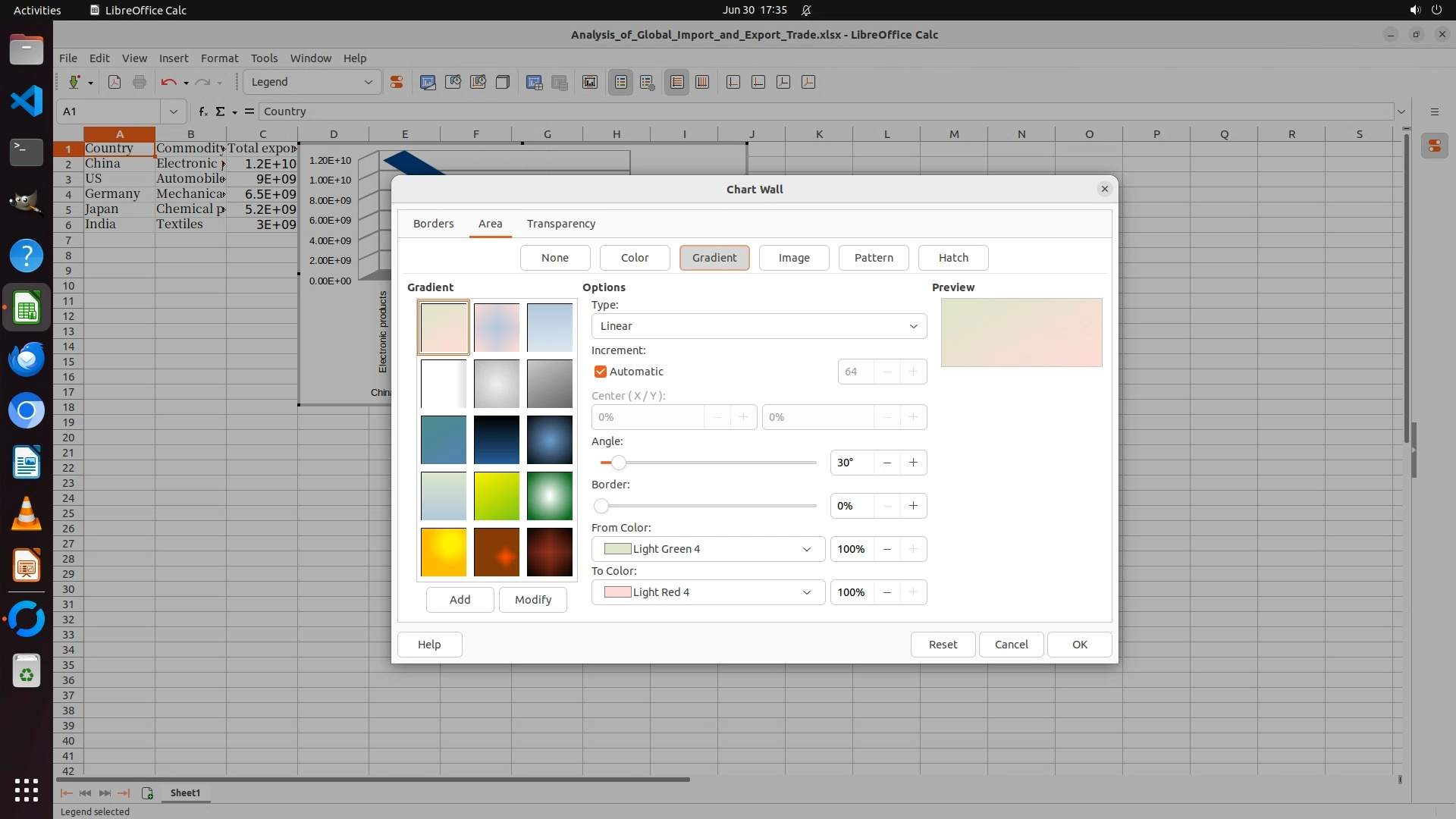Select the yellow-green gradient swatch
This screenshot has width=1456, height=819.
(497, 496)
